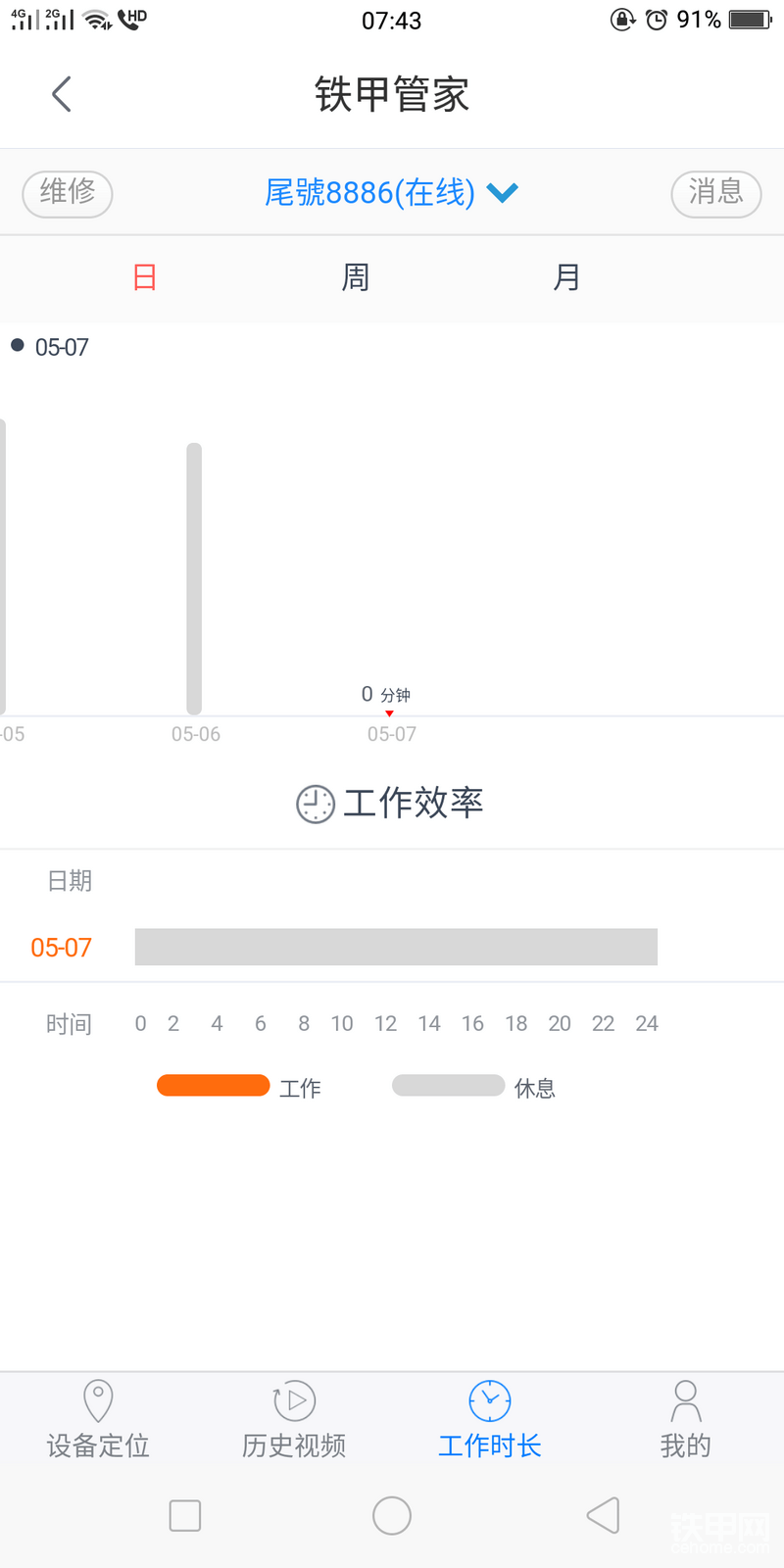Select the 05-06 gray bar in chart

[194, 578]
